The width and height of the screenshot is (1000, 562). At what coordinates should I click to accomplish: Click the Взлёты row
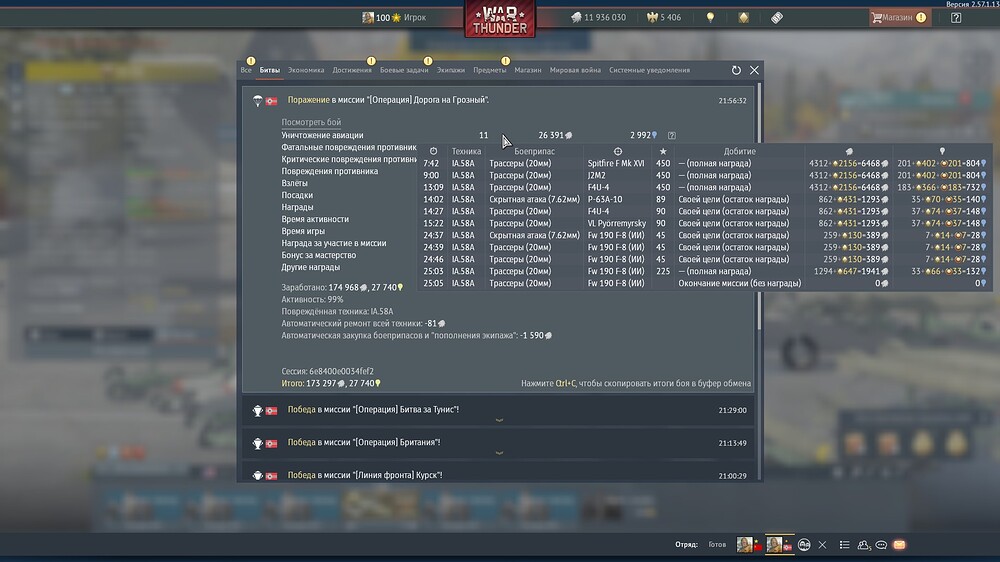point(294,183)
